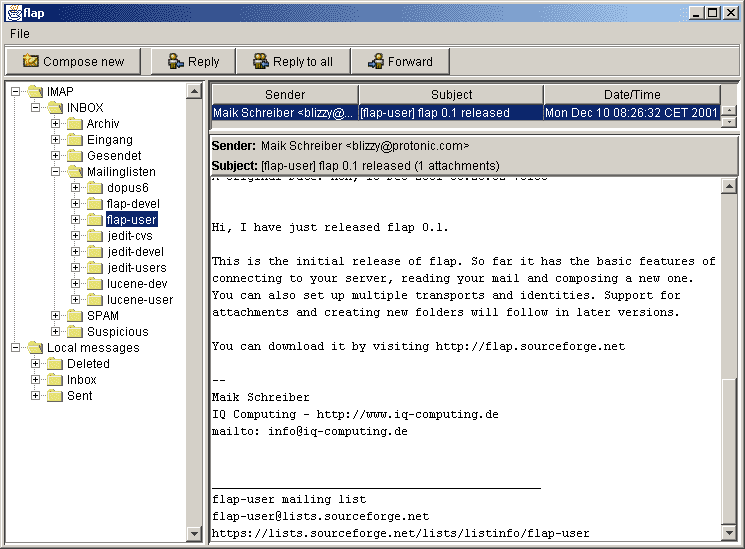This screenshot has width=745, height=549.
Task: Click the IMAP root folder icon
Action: pyautogui.click(x=35, y=92)
